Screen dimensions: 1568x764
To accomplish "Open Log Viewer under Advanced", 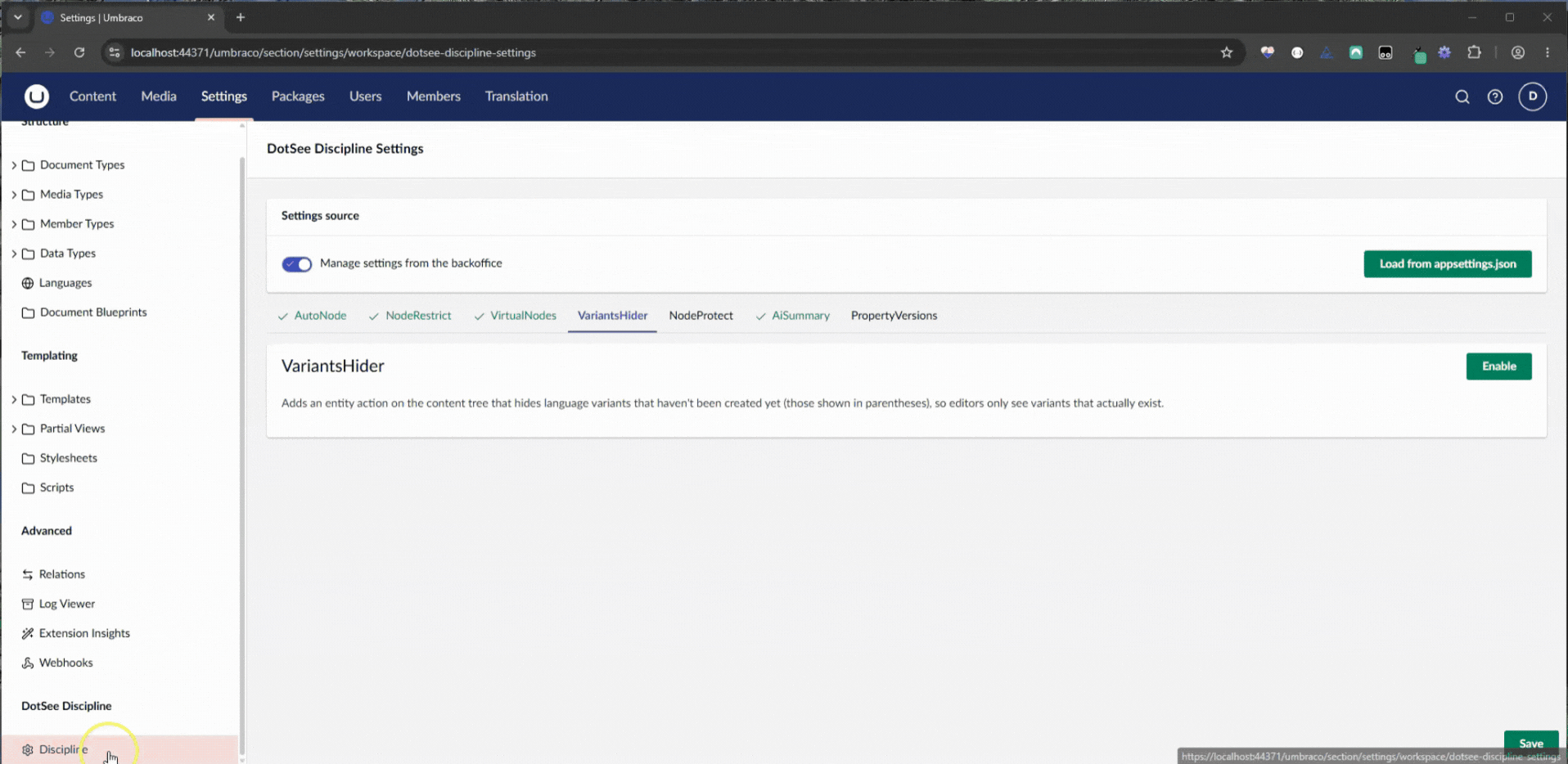I will coord(67,604).
